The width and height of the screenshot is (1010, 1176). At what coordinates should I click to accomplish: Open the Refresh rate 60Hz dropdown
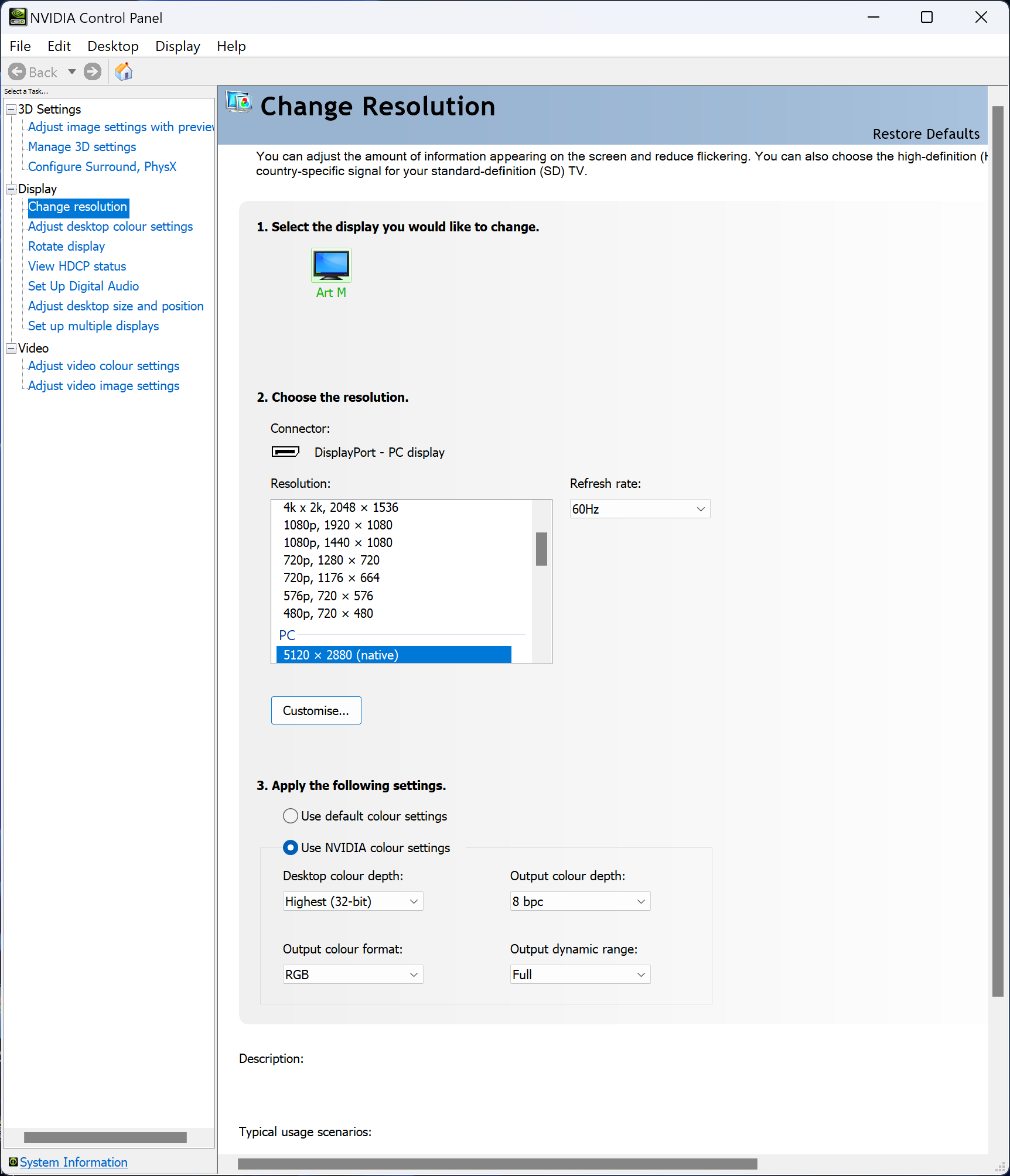640,509
